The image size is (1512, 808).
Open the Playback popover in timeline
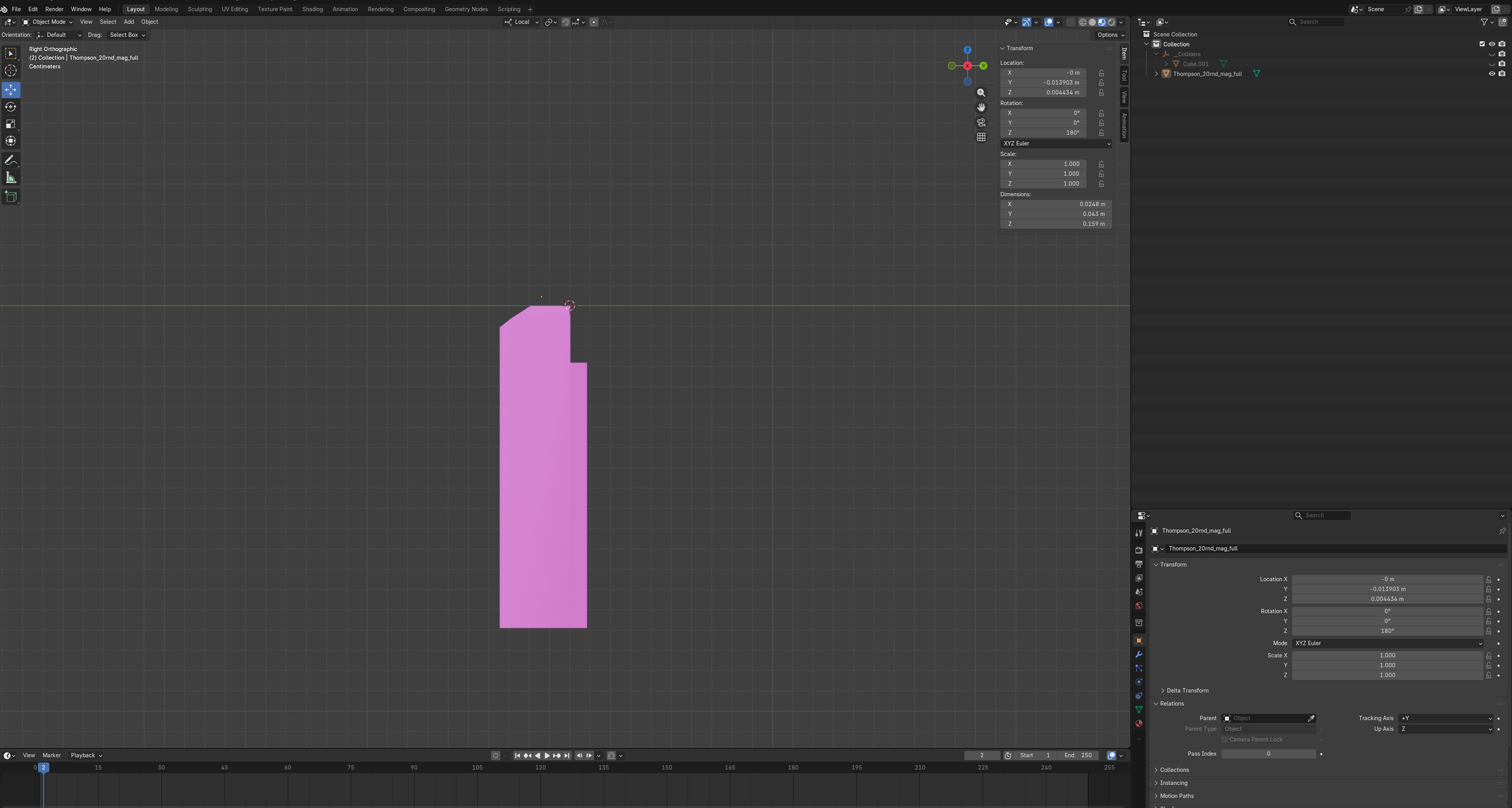click(x=86, y=755)
